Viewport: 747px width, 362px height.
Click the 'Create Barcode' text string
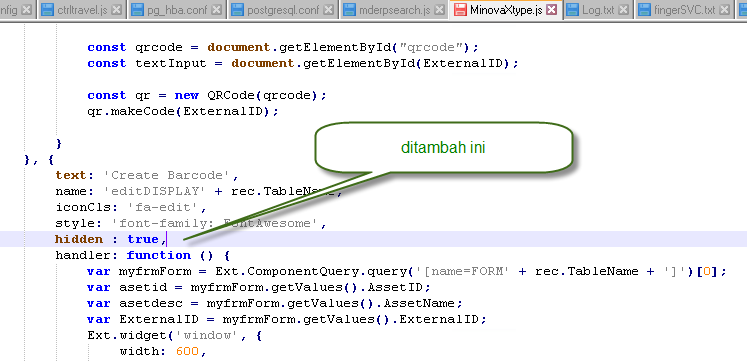click(x=167, y=175)
